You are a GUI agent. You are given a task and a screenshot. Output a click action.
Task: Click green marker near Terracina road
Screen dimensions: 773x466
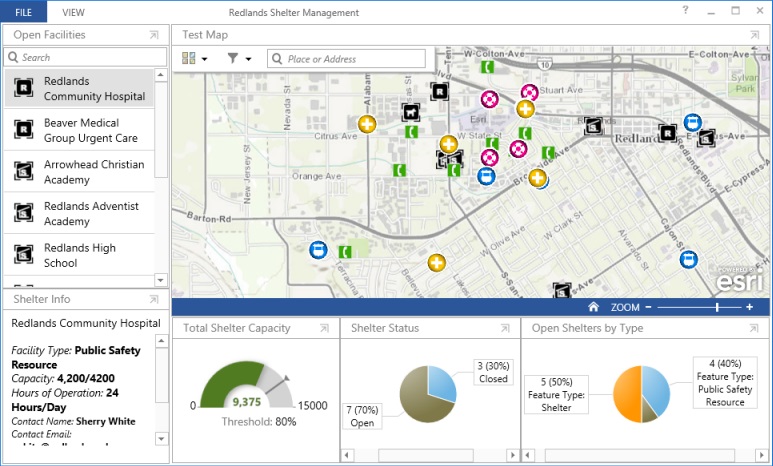pos(345,252)
